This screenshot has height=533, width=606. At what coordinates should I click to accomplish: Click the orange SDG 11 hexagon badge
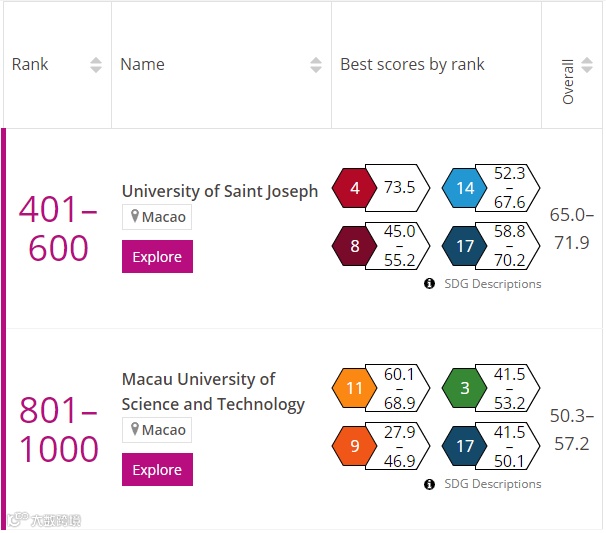point(354,390)
